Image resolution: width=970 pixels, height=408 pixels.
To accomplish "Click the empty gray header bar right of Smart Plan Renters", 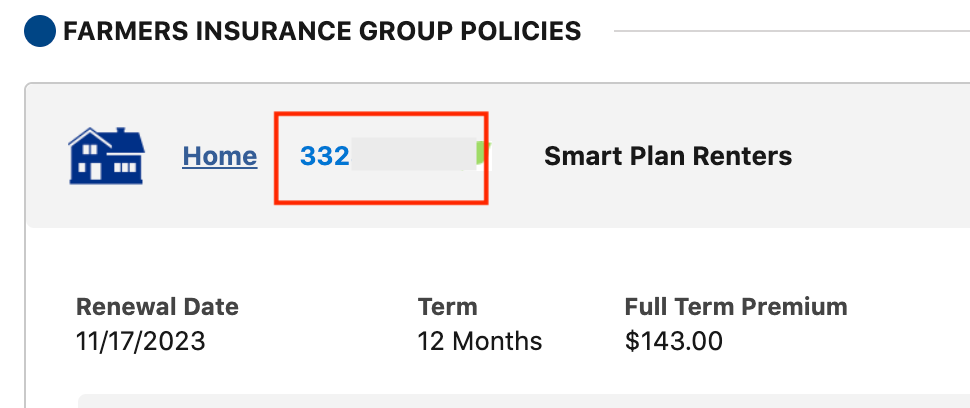I will click(x=880, y=156).
